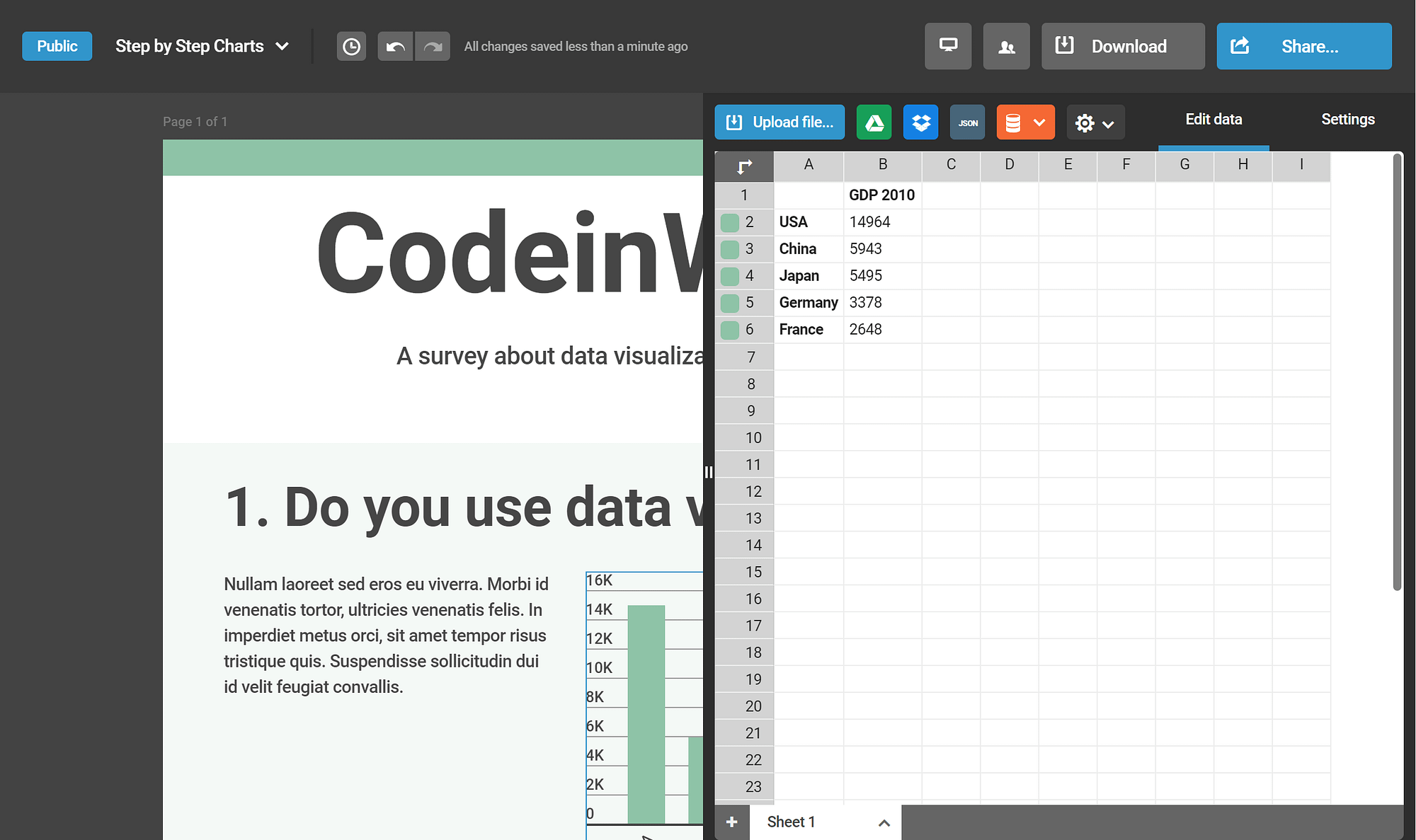Undo the last change

click(395, 47)
